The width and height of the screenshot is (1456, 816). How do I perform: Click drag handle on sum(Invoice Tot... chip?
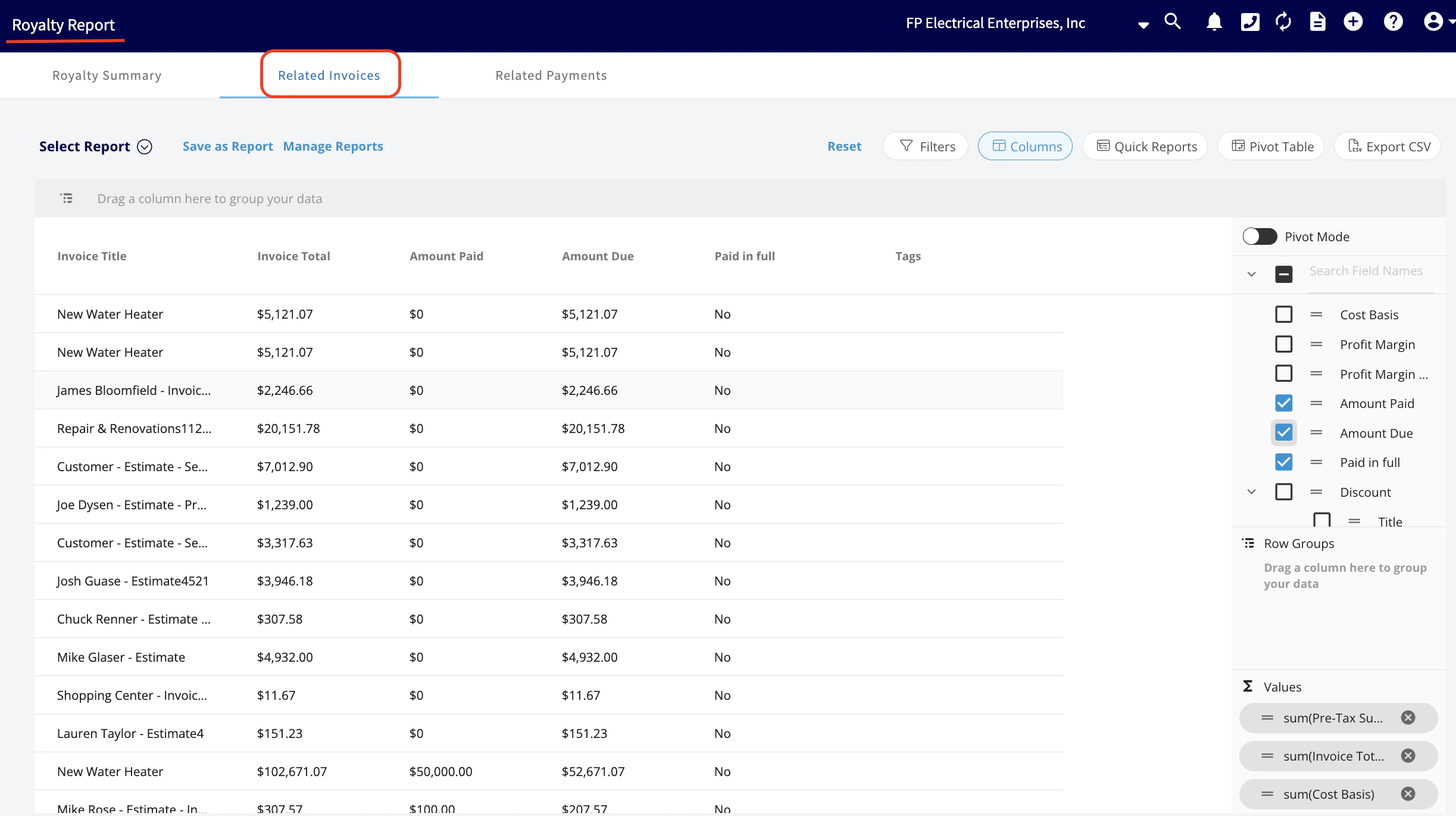click(1267, 756)
